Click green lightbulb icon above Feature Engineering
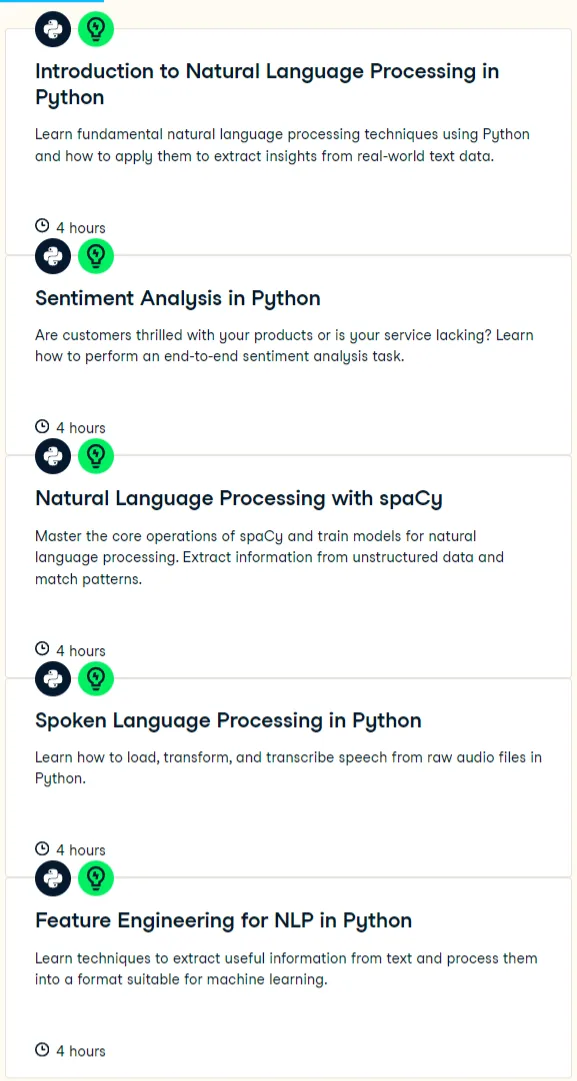This screenshot has height=1081, width=577. coord(96,878)
